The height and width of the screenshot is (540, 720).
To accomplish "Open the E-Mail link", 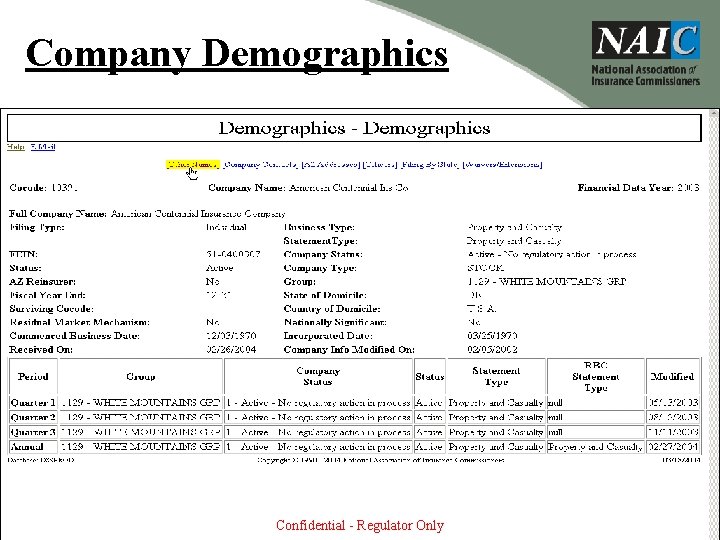I will (43, 147).
